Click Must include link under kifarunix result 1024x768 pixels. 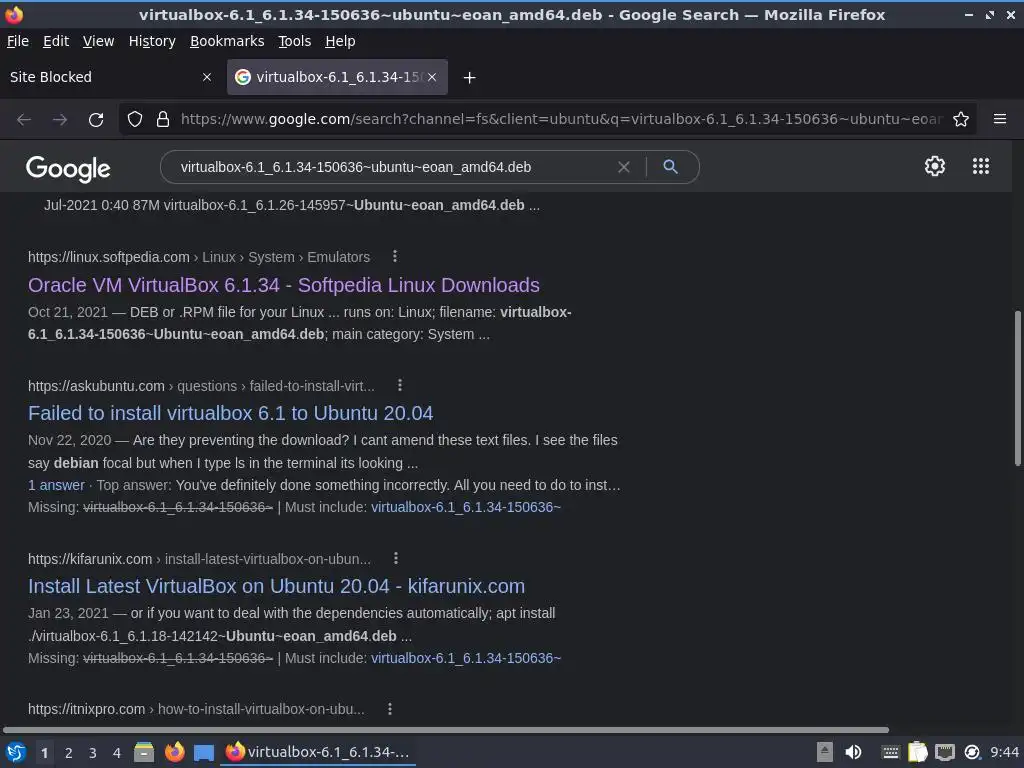click(466, 658)
